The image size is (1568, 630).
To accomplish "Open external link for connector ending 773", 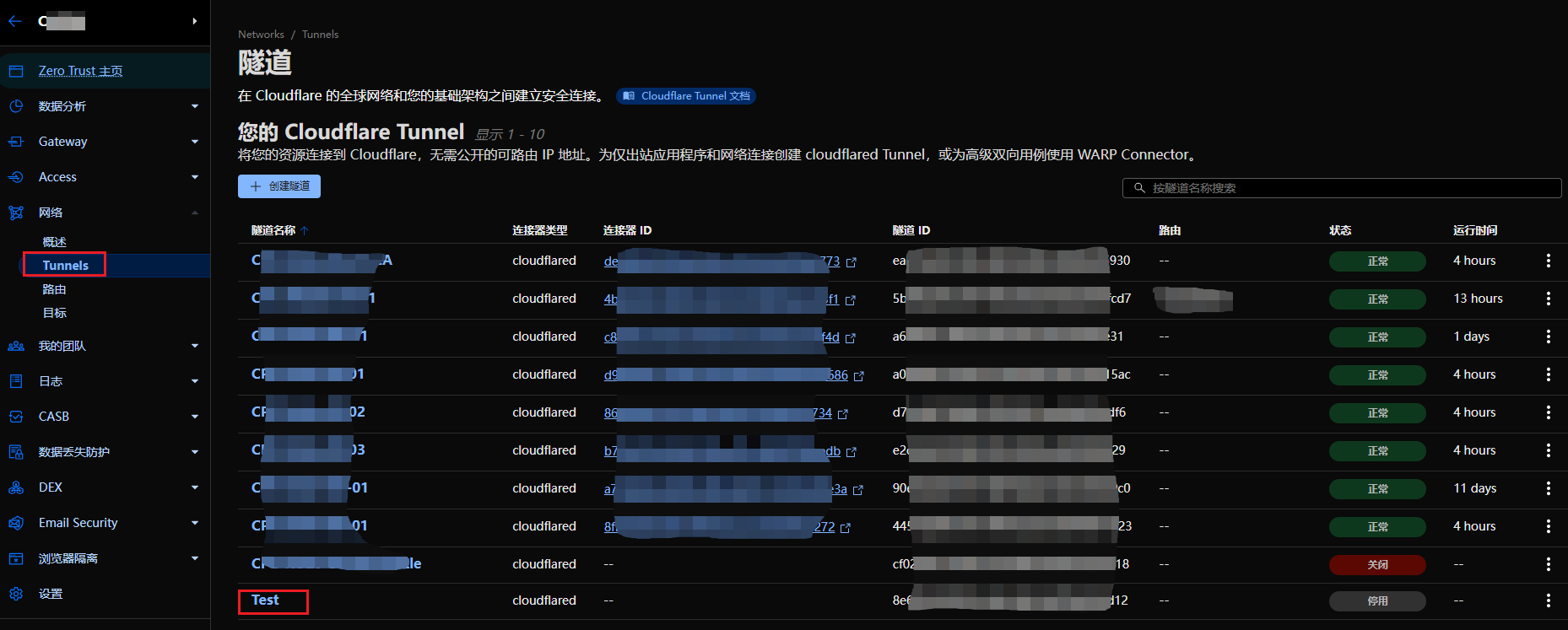I will [x=852, y=262].
